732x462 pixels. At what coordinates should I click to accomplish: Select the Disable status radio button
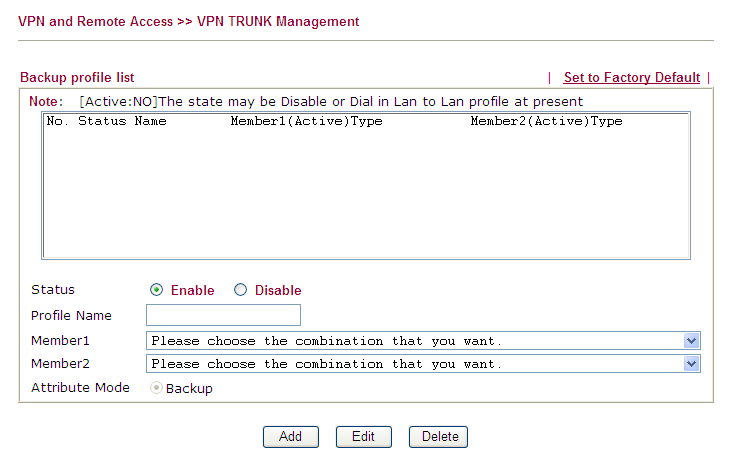point(240,290)
